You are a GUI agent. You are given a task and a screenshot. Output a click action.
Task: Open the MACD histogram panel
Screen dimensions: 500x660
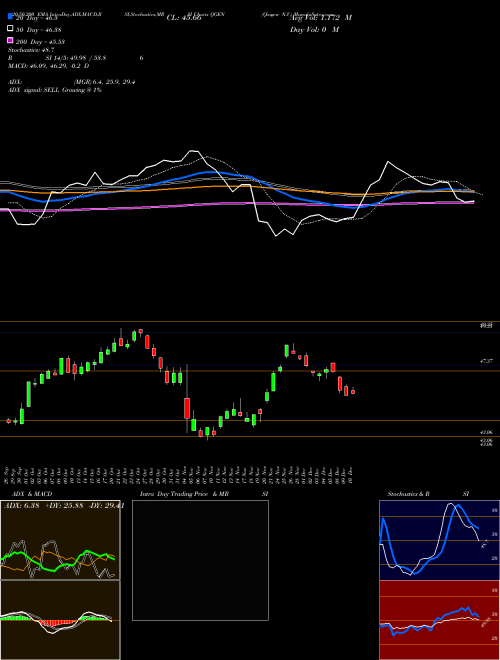[x=60, y=620]
